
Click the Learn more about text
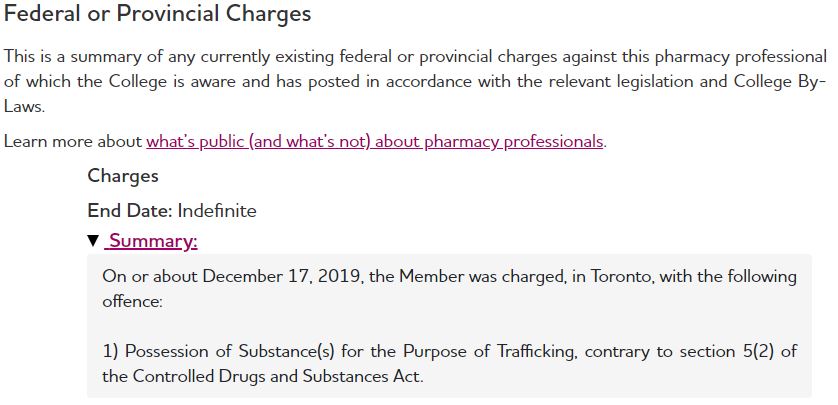pyautogui.click(x=73, y=141)
